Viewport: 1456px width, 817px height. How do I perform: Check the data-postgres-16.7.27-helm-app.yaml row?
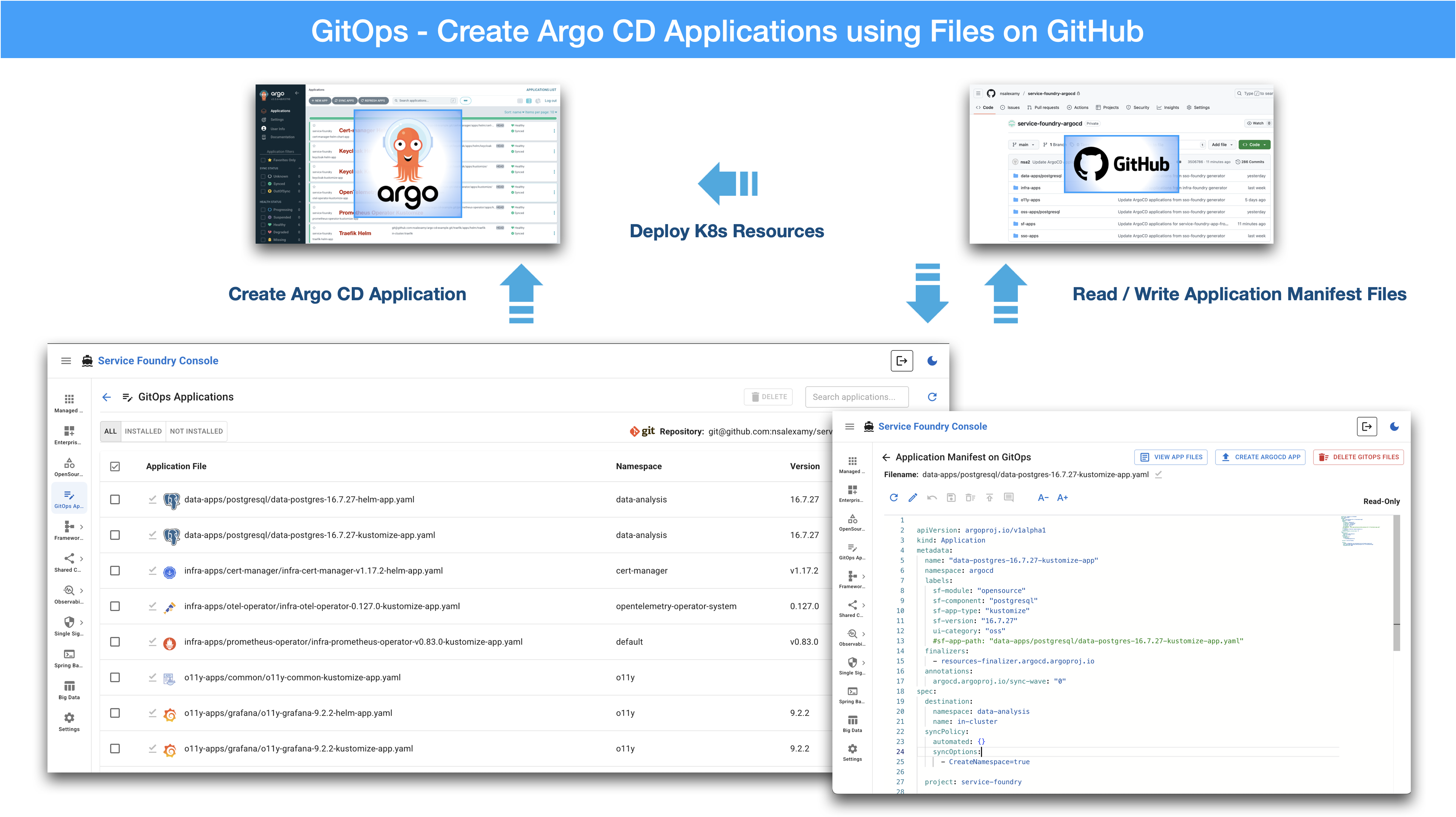[x=115, y=499]
